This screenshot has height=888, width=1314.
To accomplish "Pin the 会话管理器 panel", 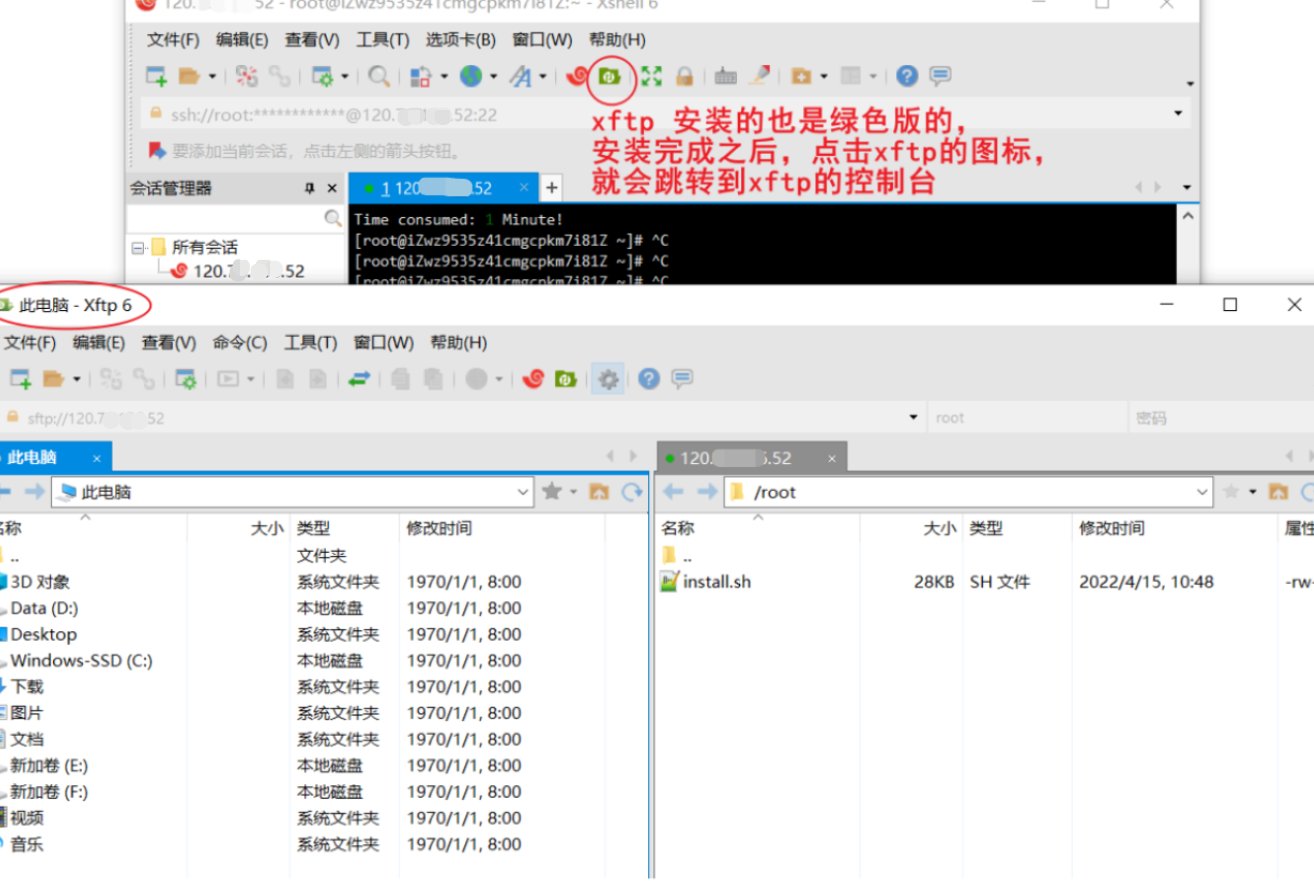I will [309, 188].
